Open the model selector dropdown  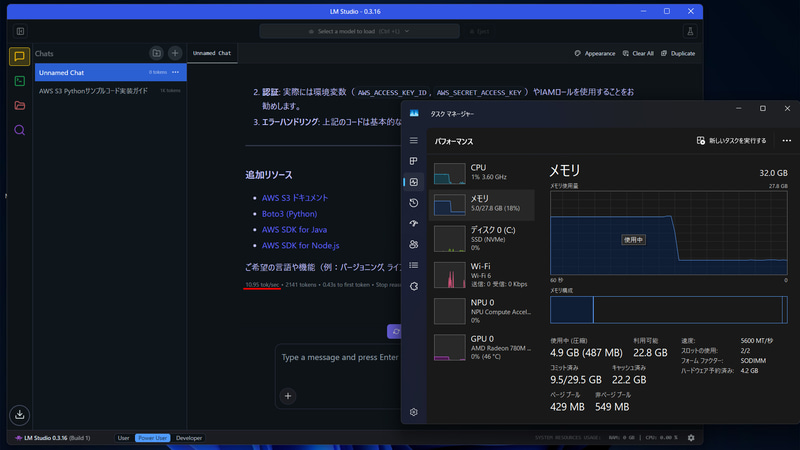click(x=359, y=31)
